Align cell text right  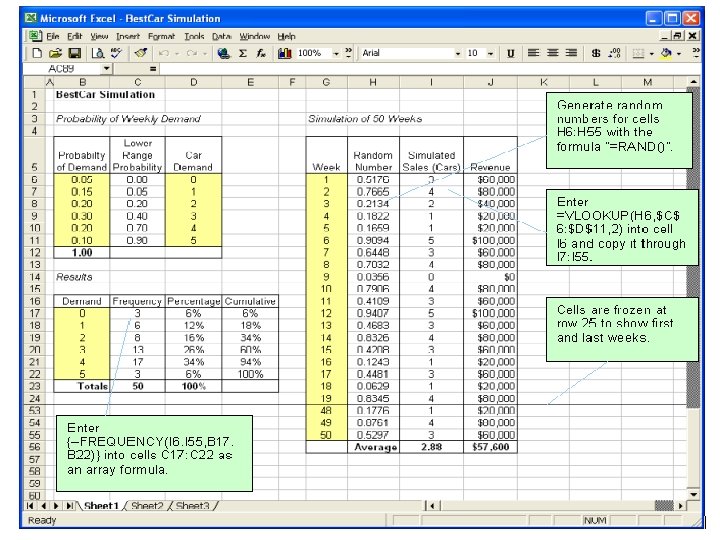pos(571,53)
